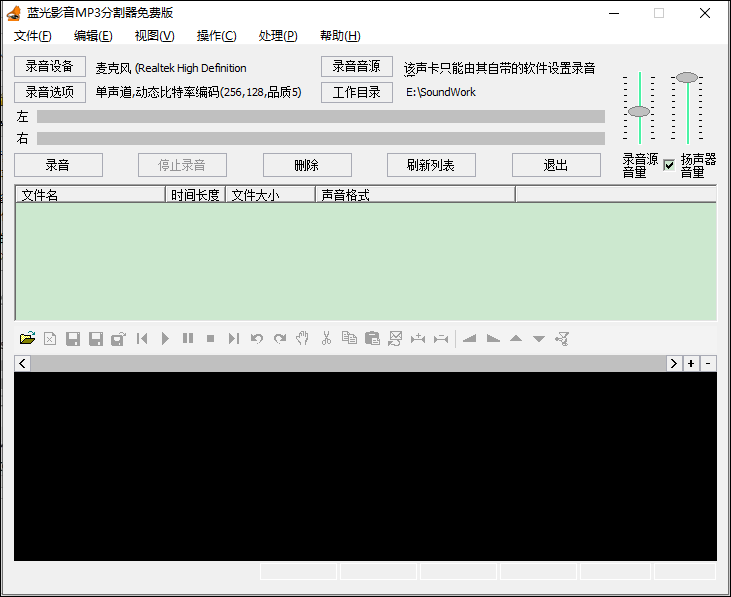
Task: Stop playback with the square stop icon
Action: coord(211,339)
